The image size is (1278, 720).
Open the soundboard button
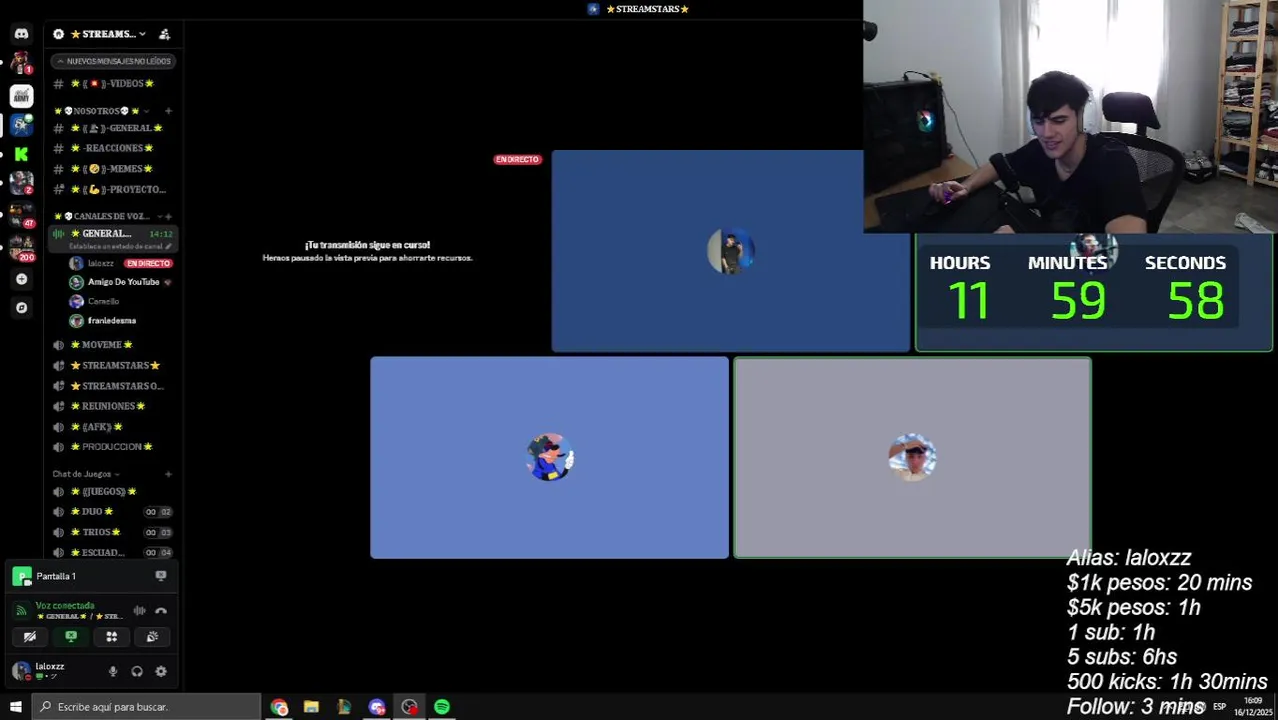pos(152,636)
